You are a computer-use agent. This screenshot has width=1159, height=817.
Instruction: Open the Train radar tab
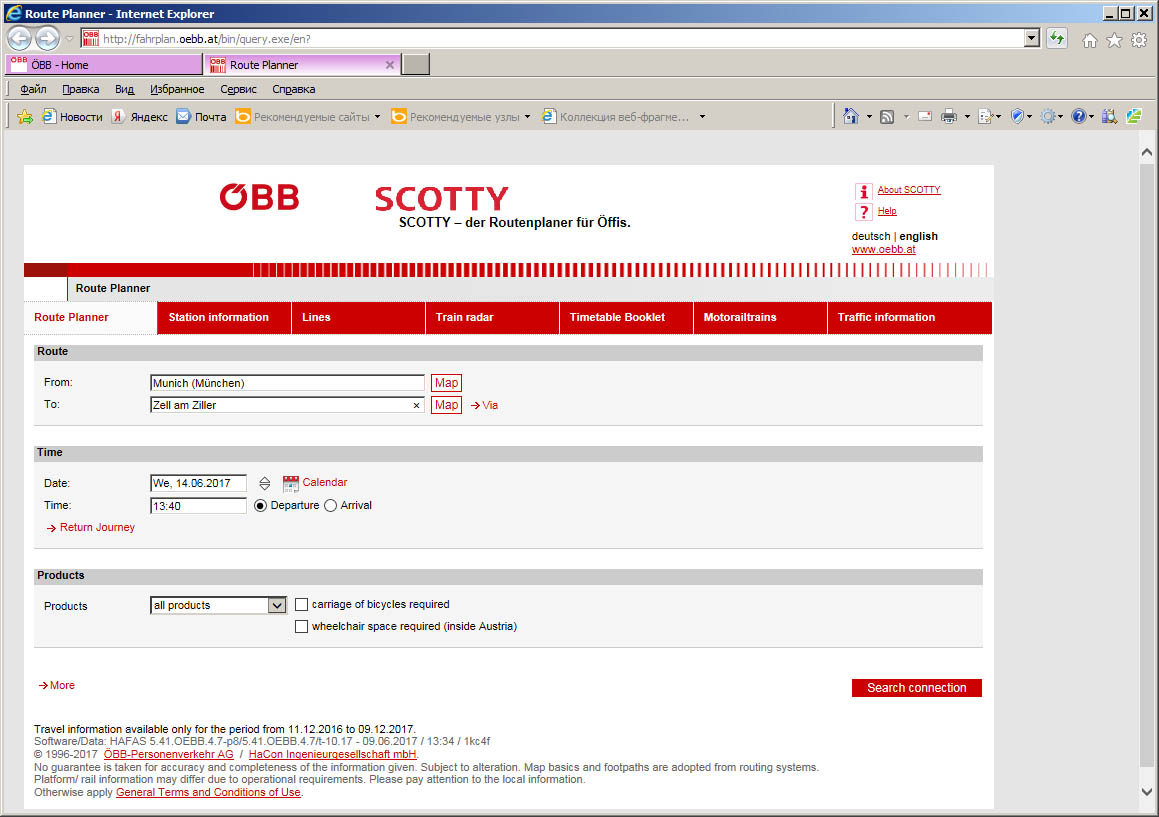point(492,318)
